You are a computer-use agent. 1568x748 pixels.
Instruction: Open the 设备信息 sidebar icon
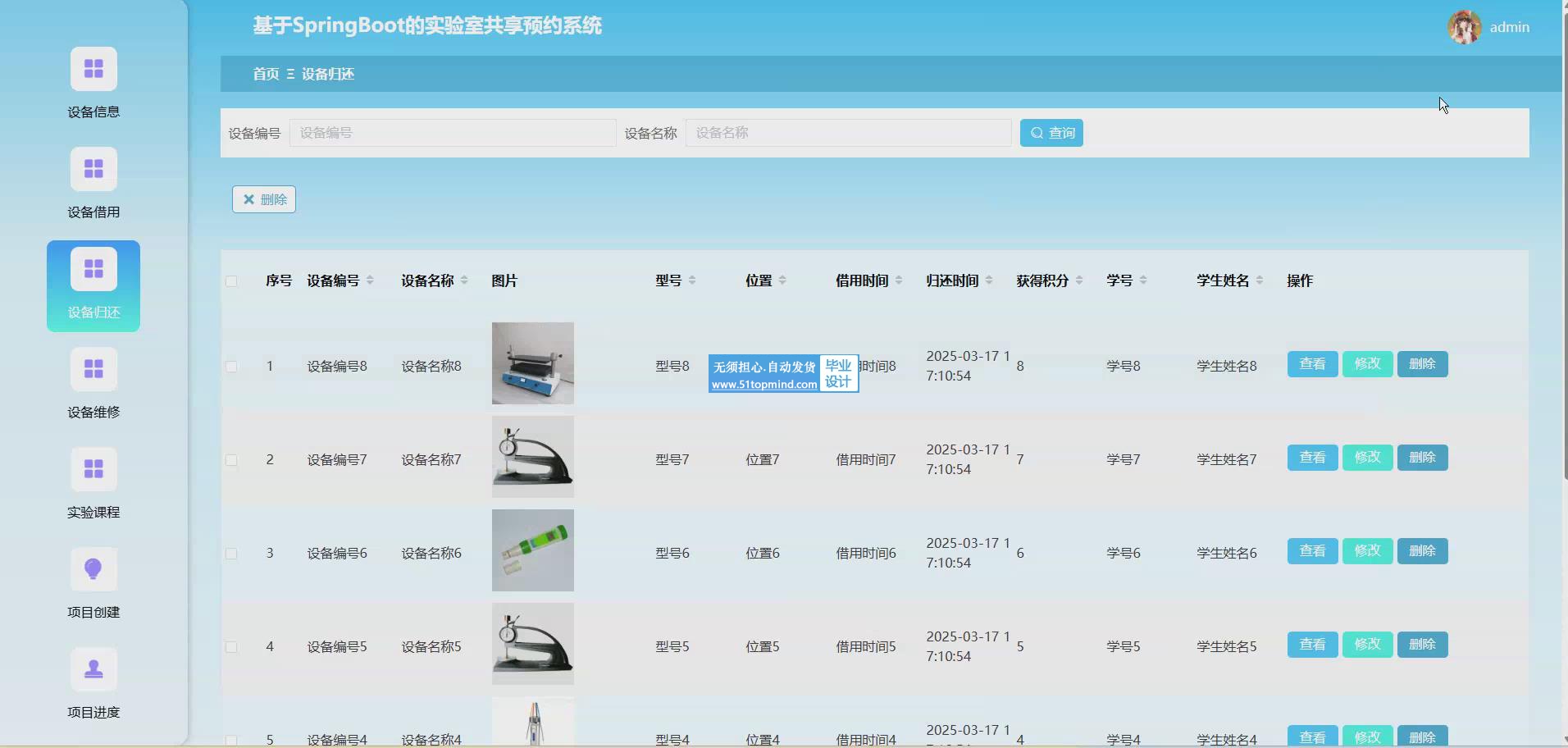point(93,69)
